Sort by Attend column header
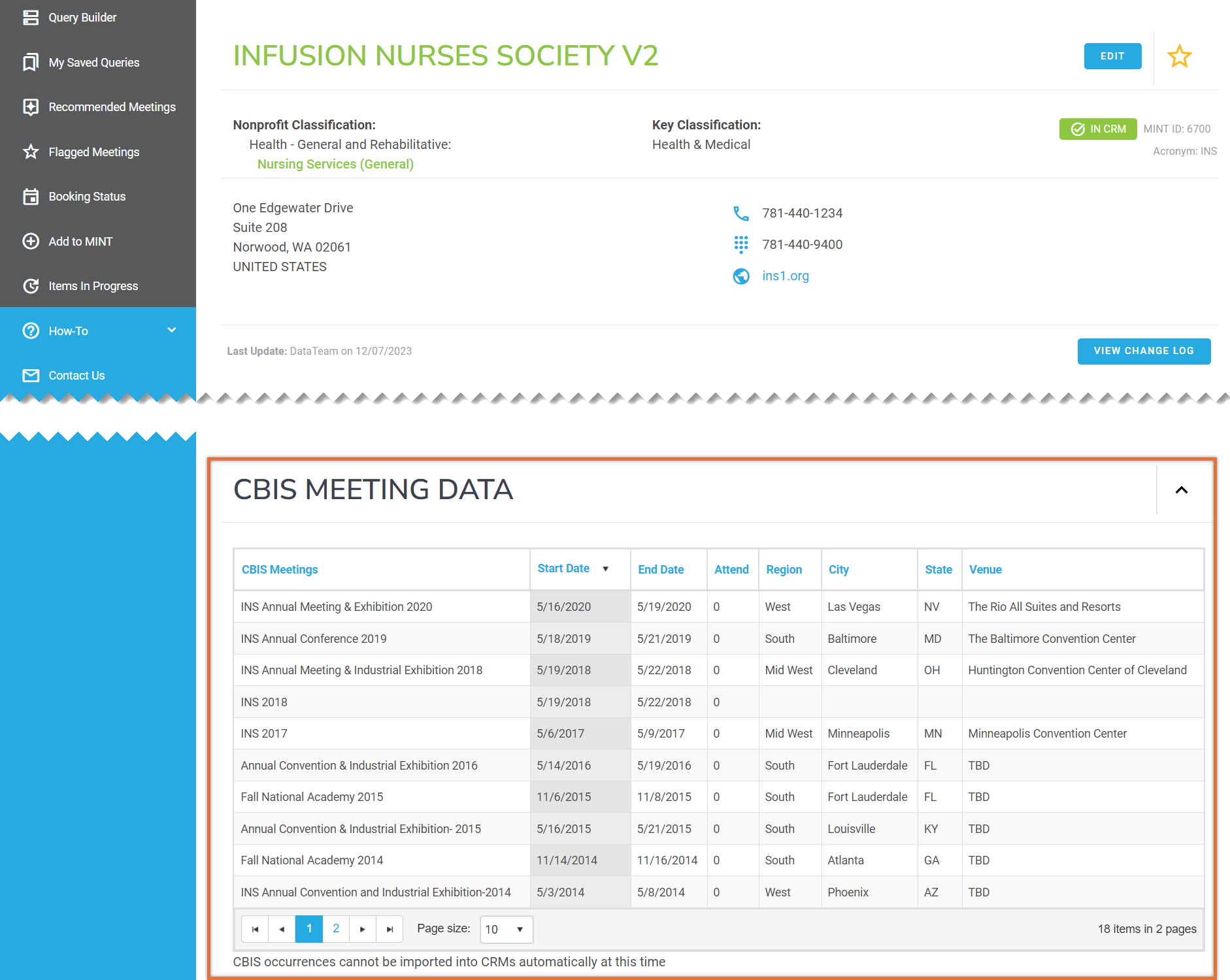The height and width of the screenshot is (980, 1230). (x=731, y=570)
